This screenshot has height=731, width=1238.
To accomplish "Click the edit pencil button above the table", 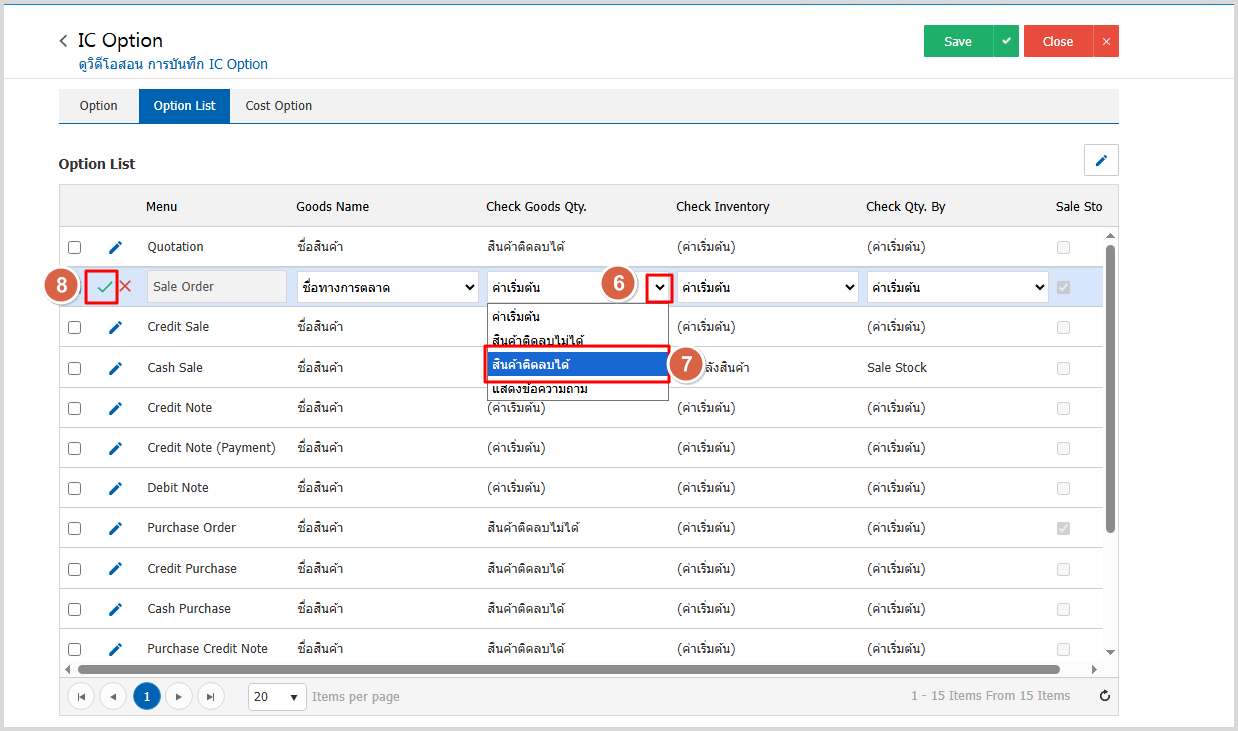I will click(x=1101, y=160).
